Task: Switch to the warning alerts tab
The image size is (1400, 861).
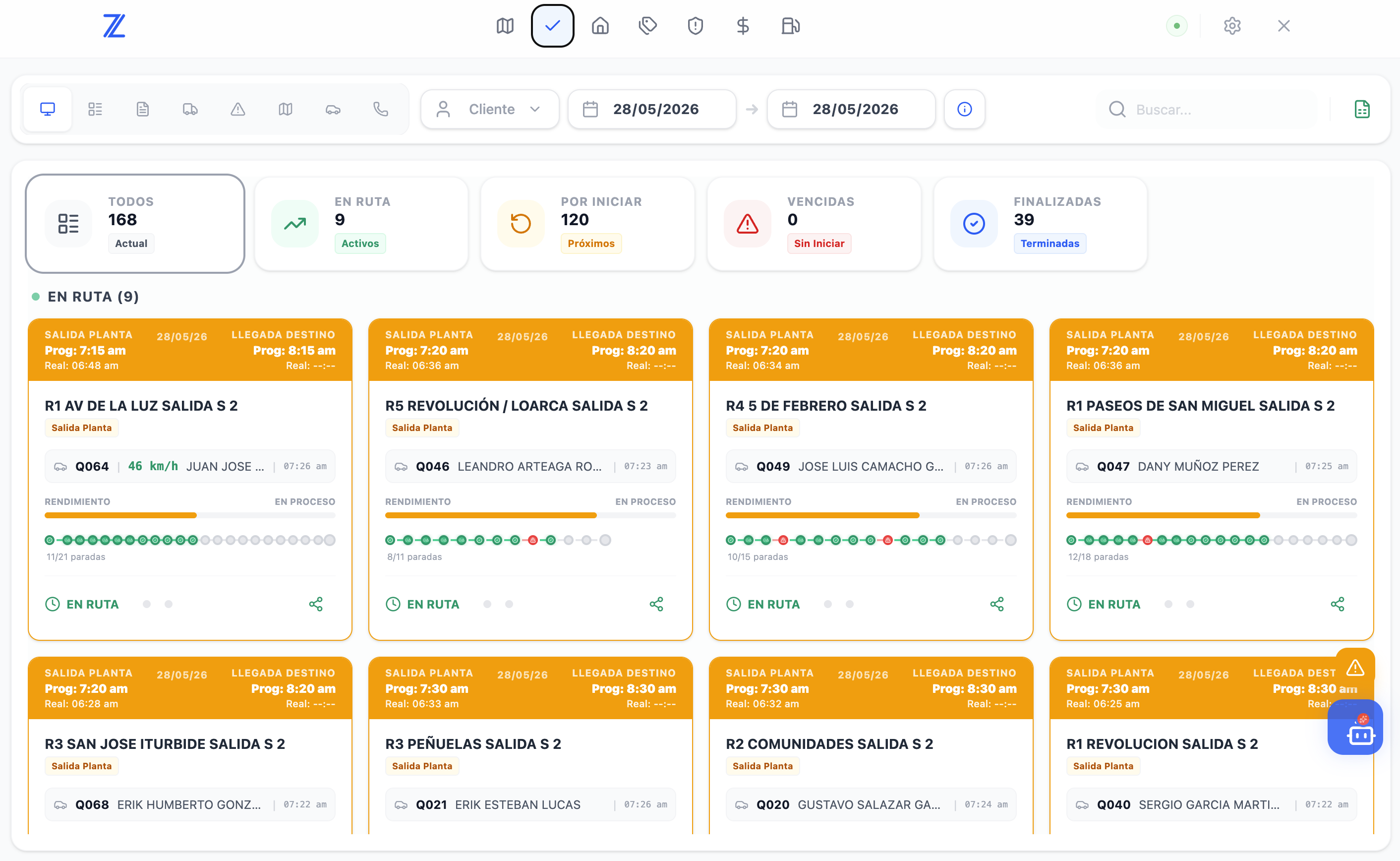Action: [238, 109]
